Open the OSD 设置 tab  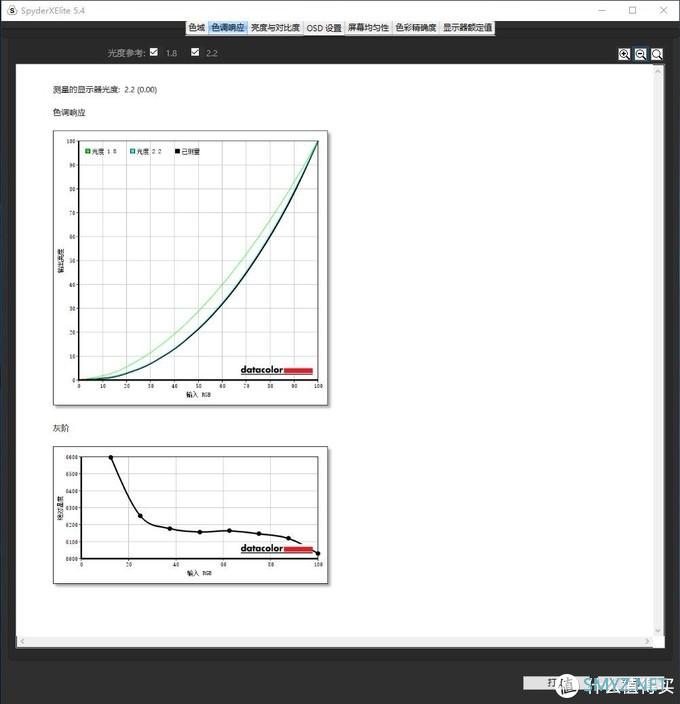(x=324, y=28)
